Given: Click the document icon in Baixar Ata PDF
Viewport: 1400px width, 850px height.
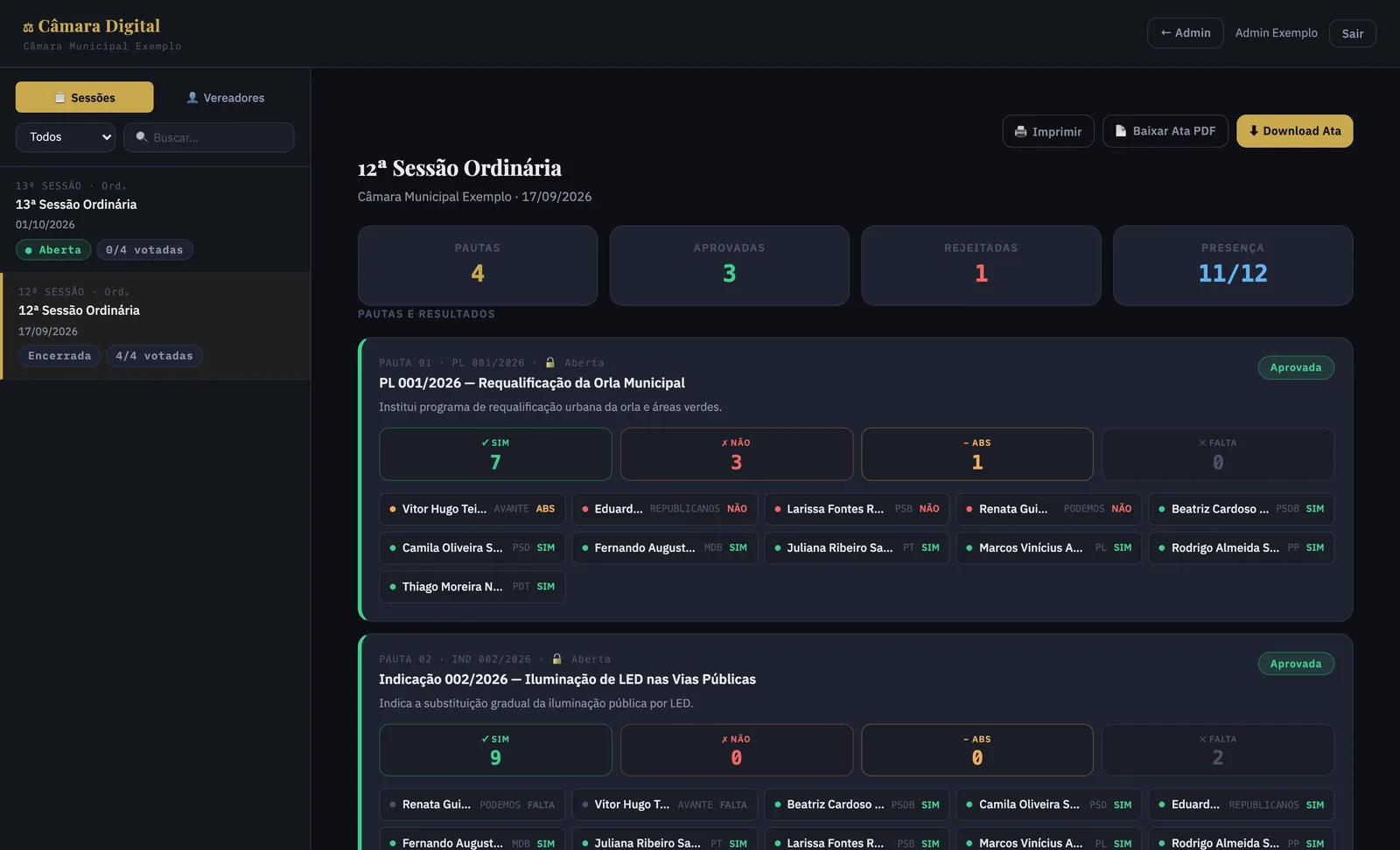Looking at the screenshot, I should 1121,130.
